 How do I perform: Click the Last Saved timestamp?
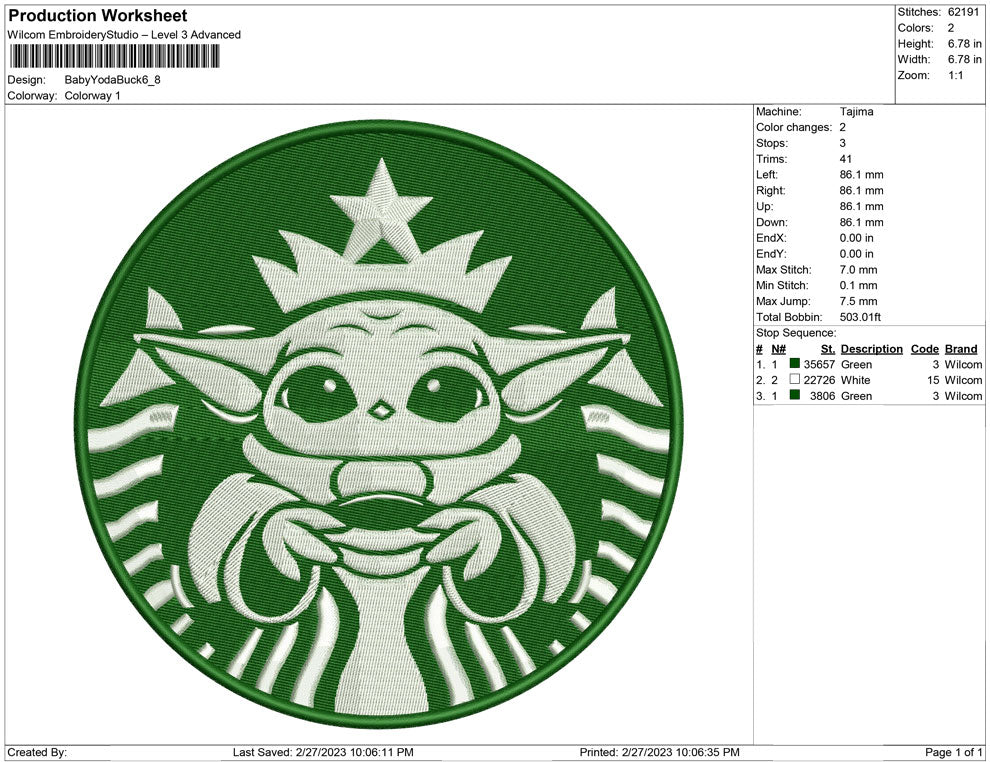click(323, 752)
